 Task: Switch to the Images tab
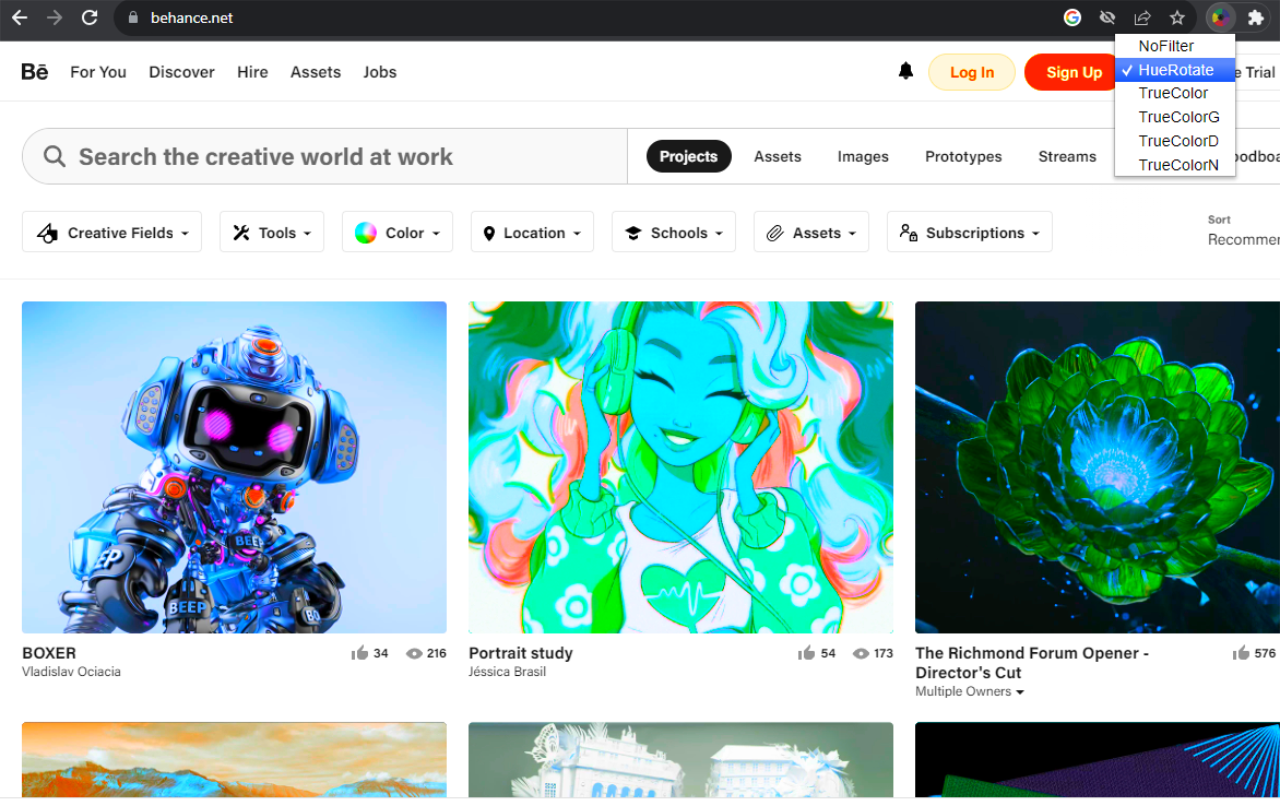click(x=862, y=156)
